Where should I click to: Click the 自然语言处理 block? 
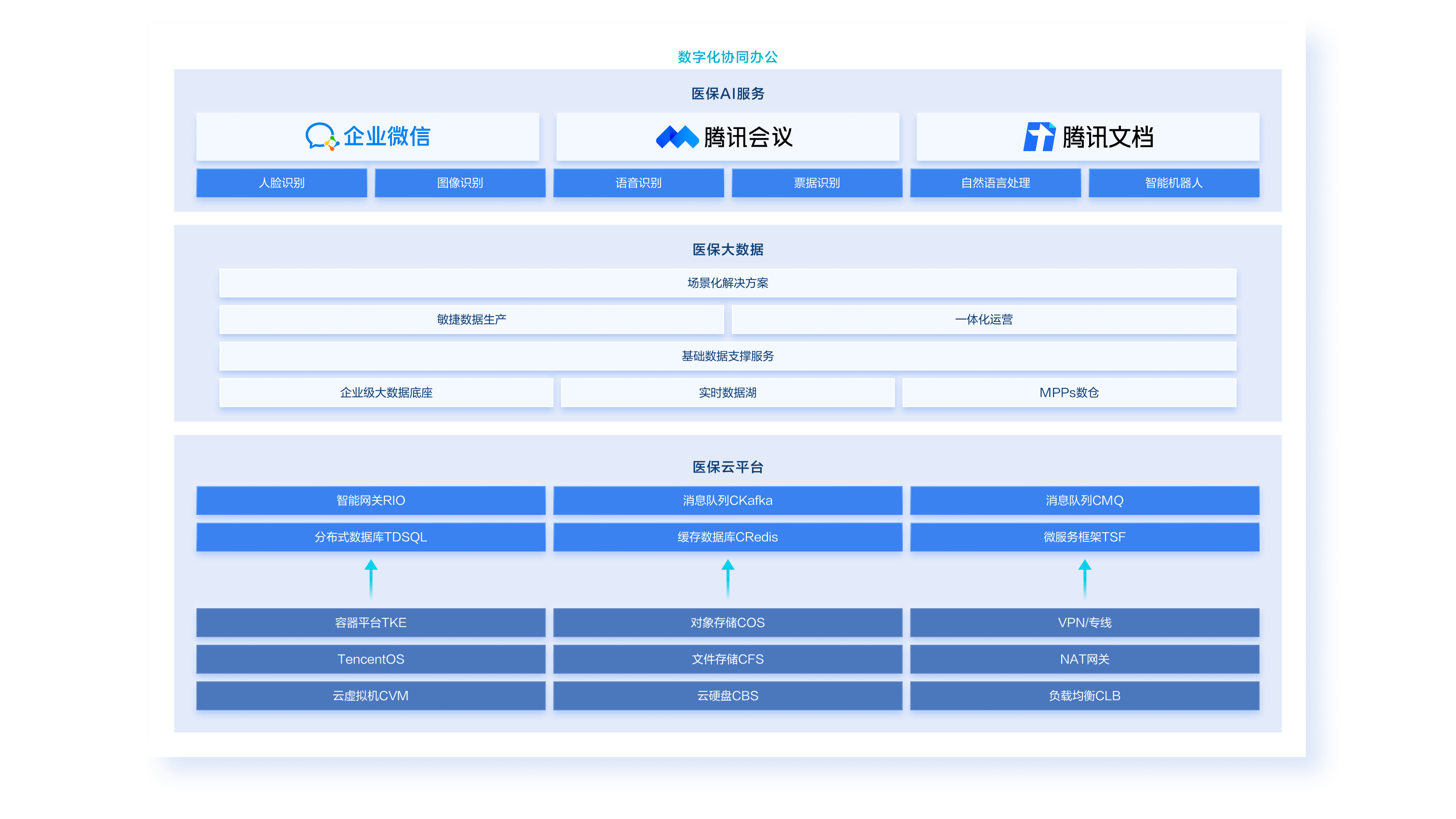[995, 183]
